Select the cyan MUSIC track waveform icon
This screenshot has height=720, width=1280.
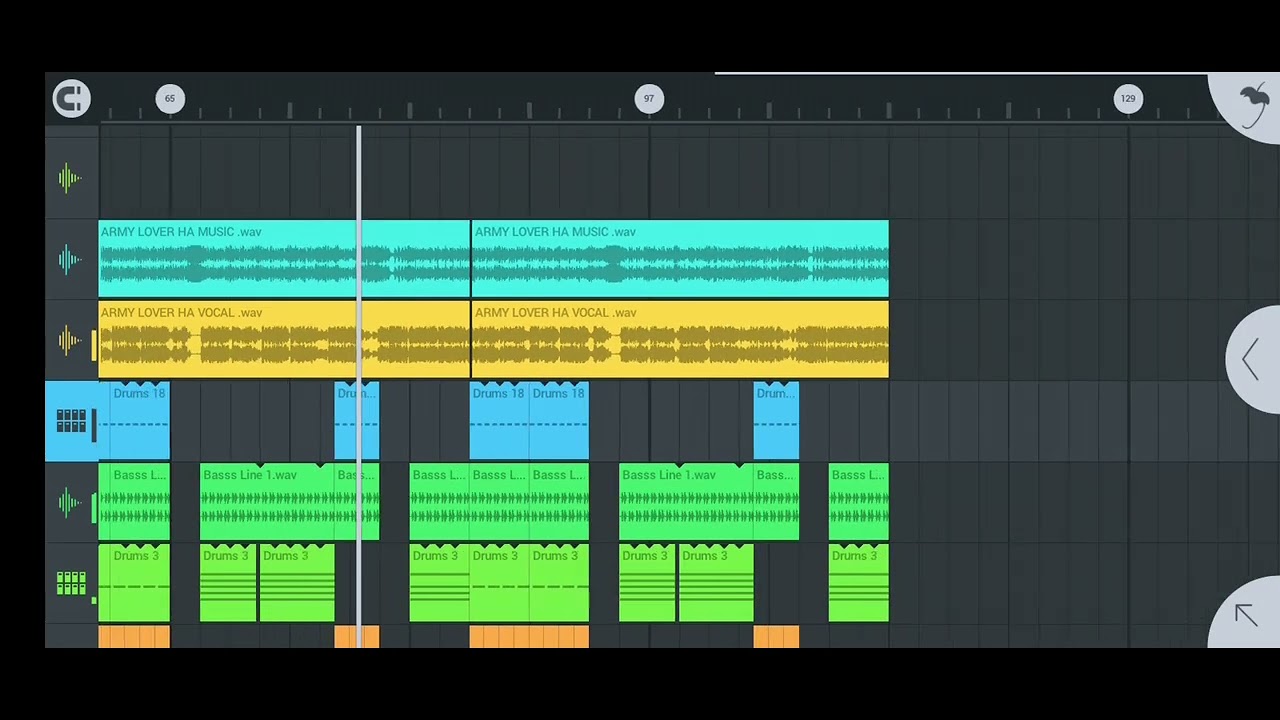(70, 260)
